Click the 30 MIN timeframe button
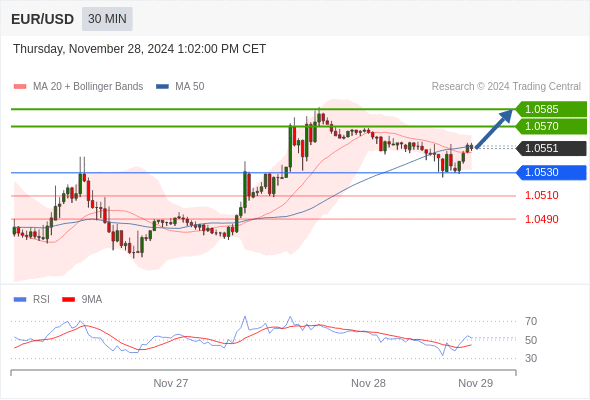The image size is (590, 400). (x=107, y=19)
